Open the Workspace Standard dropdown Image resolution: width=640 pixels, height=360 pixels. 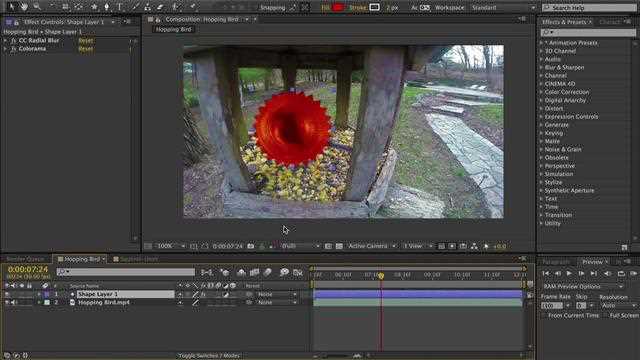pos(503,7)
